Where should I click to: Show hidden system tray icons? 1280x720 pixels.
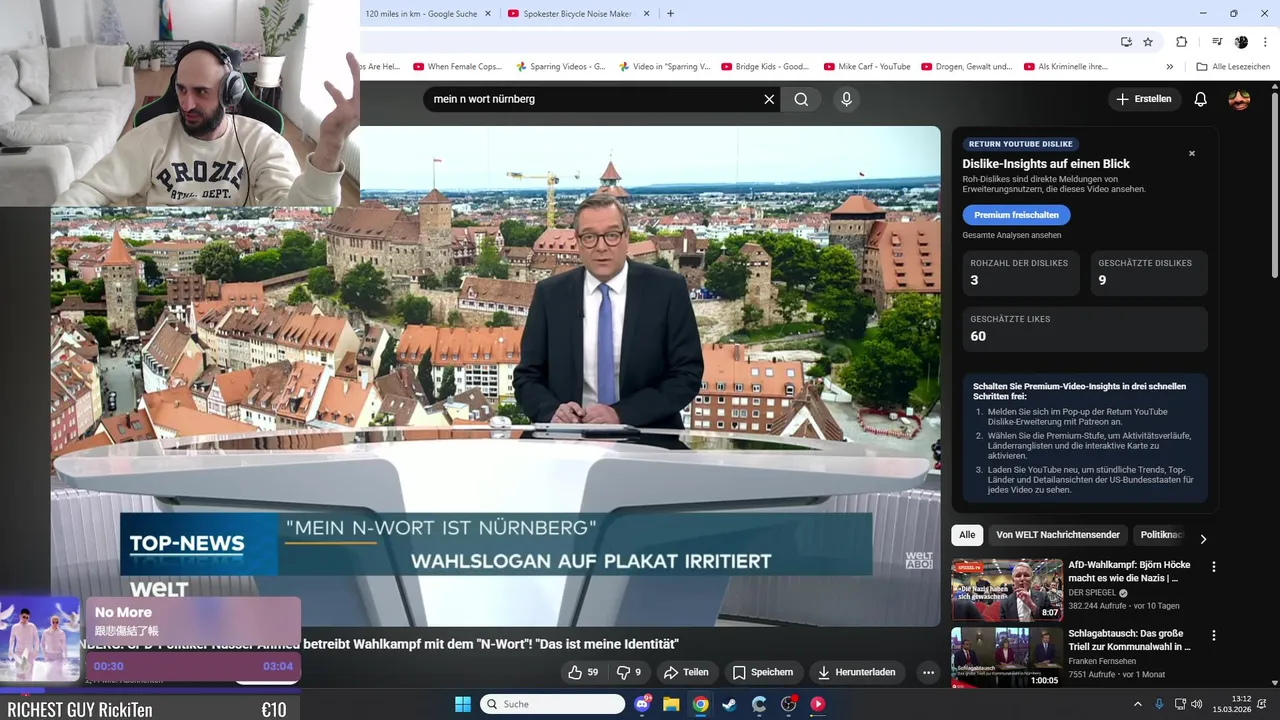[1137, 704]
